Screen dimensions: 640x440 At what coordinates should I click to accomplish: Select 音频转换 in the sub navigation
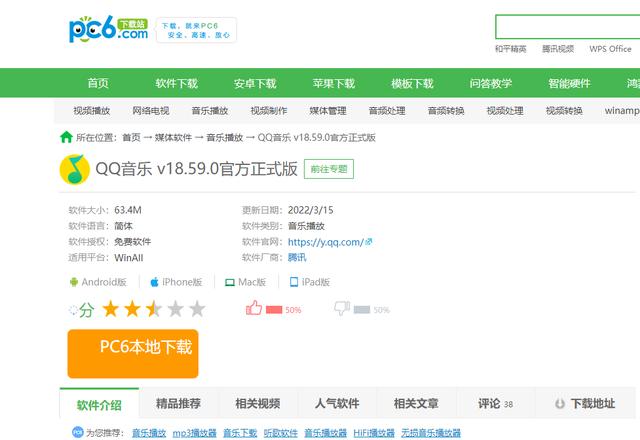point(446,111)
